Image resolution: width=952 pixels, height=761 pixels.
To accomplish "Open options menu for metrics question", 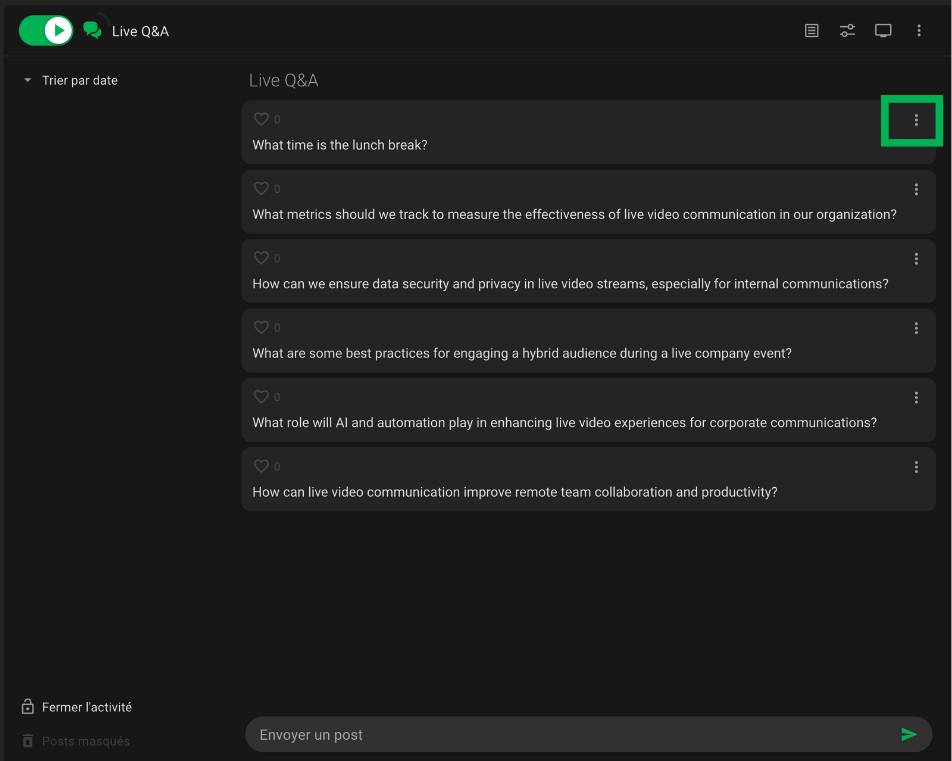I will (916, 189).
